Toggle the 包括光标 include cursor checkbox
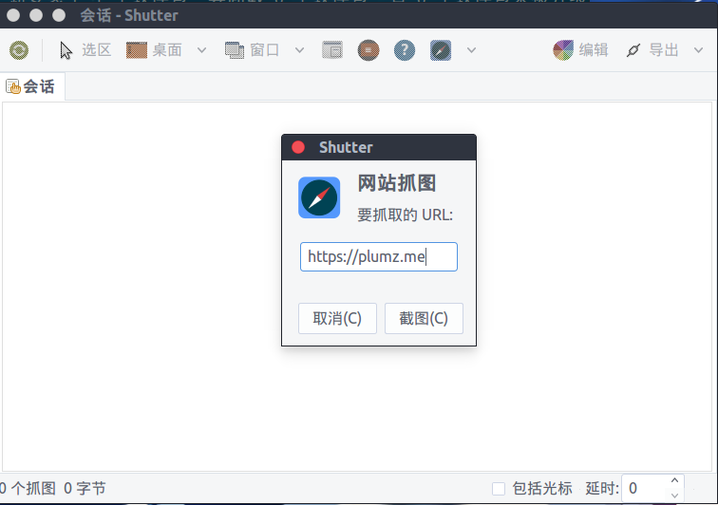This screenshot has width=718, height=505. coord(498,489)
